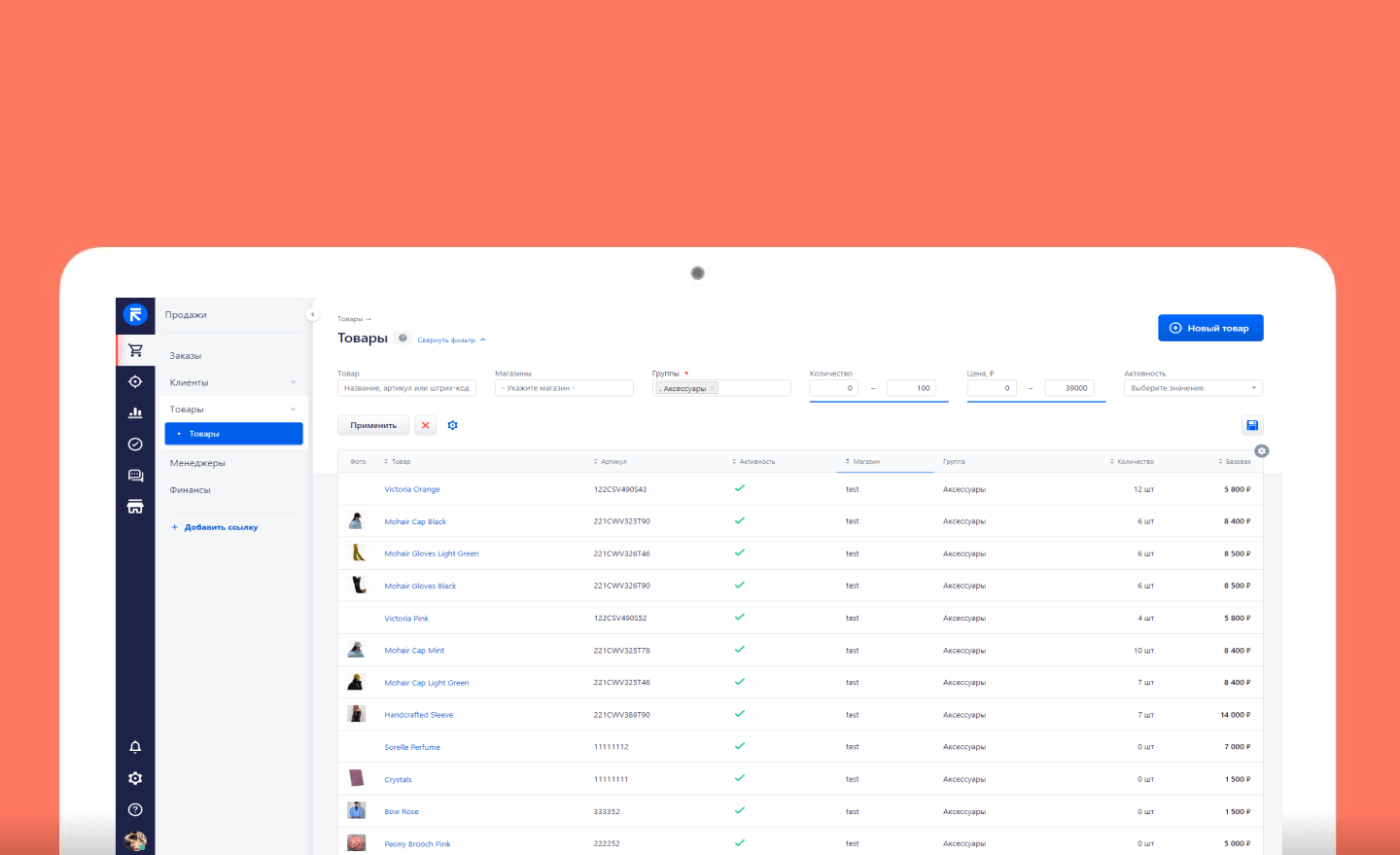Open the notifications bell

click(x=135, y=747)
